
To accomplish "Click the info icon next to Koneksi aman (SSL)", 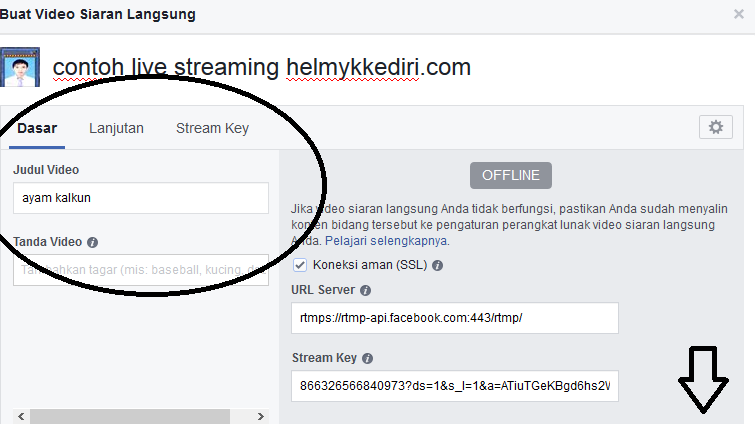I will (x=437, y=266).
